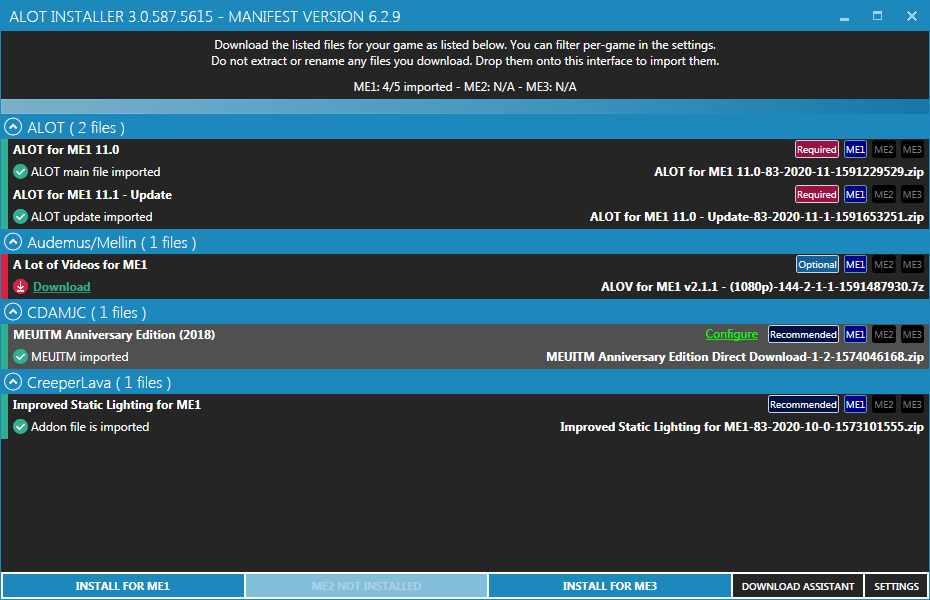Click the blue progress bar below the status
The width and height of the screenshot is (930, 600).
pos(465,107)
